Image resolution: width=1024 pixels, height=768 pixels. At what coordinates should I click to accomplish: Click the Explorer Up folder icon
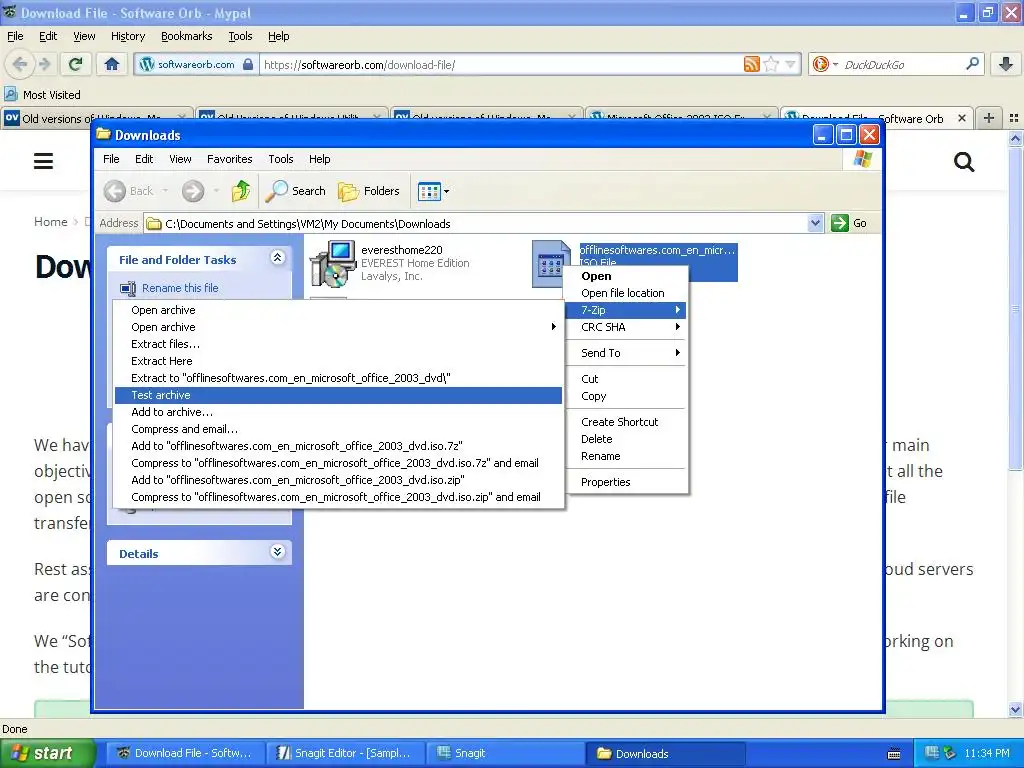coord(241,191)
